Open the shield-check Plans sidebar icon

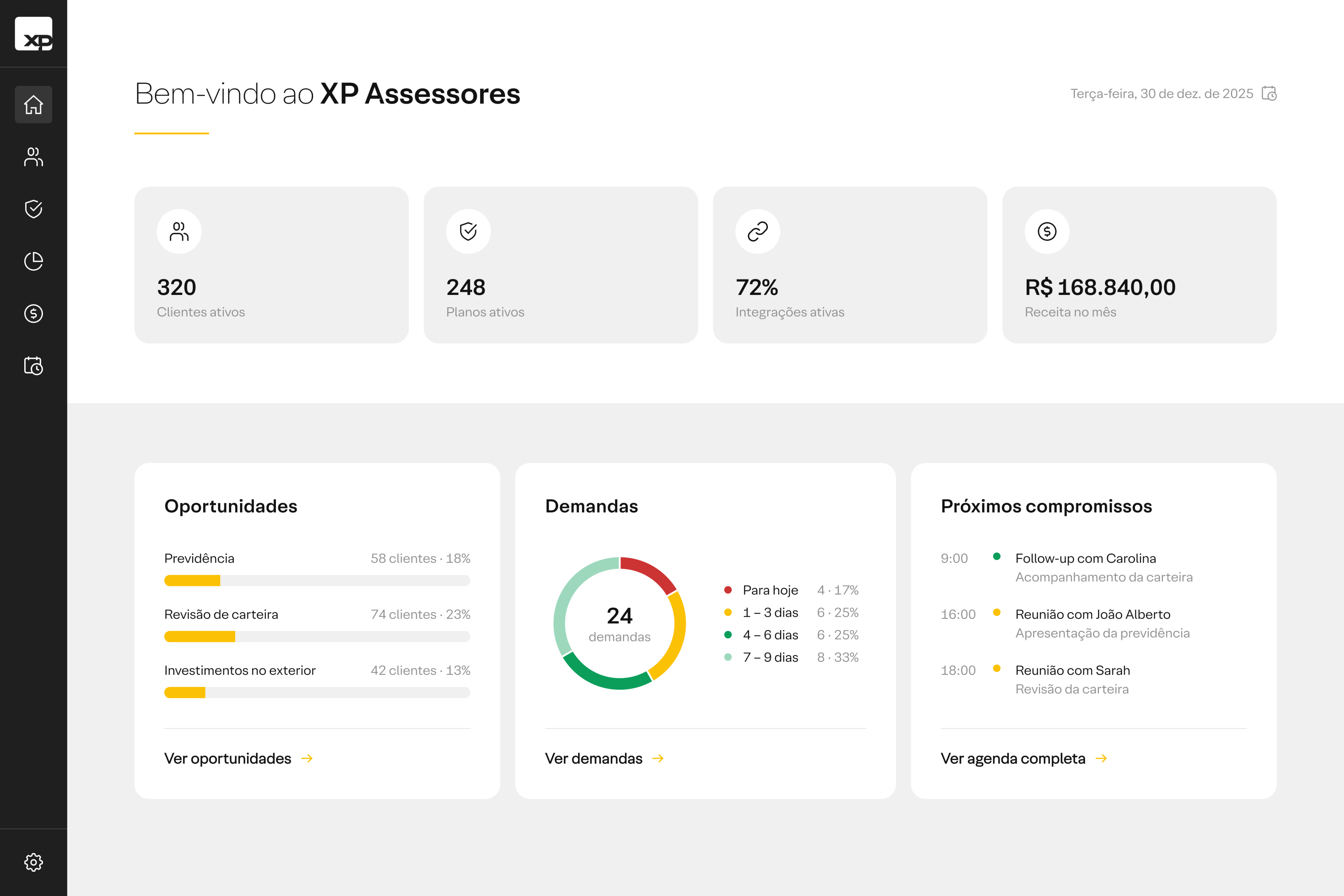pos(34,209)
